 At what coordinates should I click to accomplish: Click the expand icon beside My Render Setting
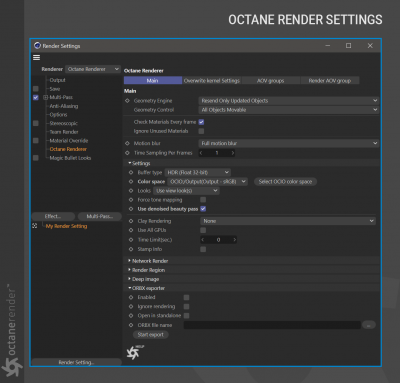[x=35, y=226]
